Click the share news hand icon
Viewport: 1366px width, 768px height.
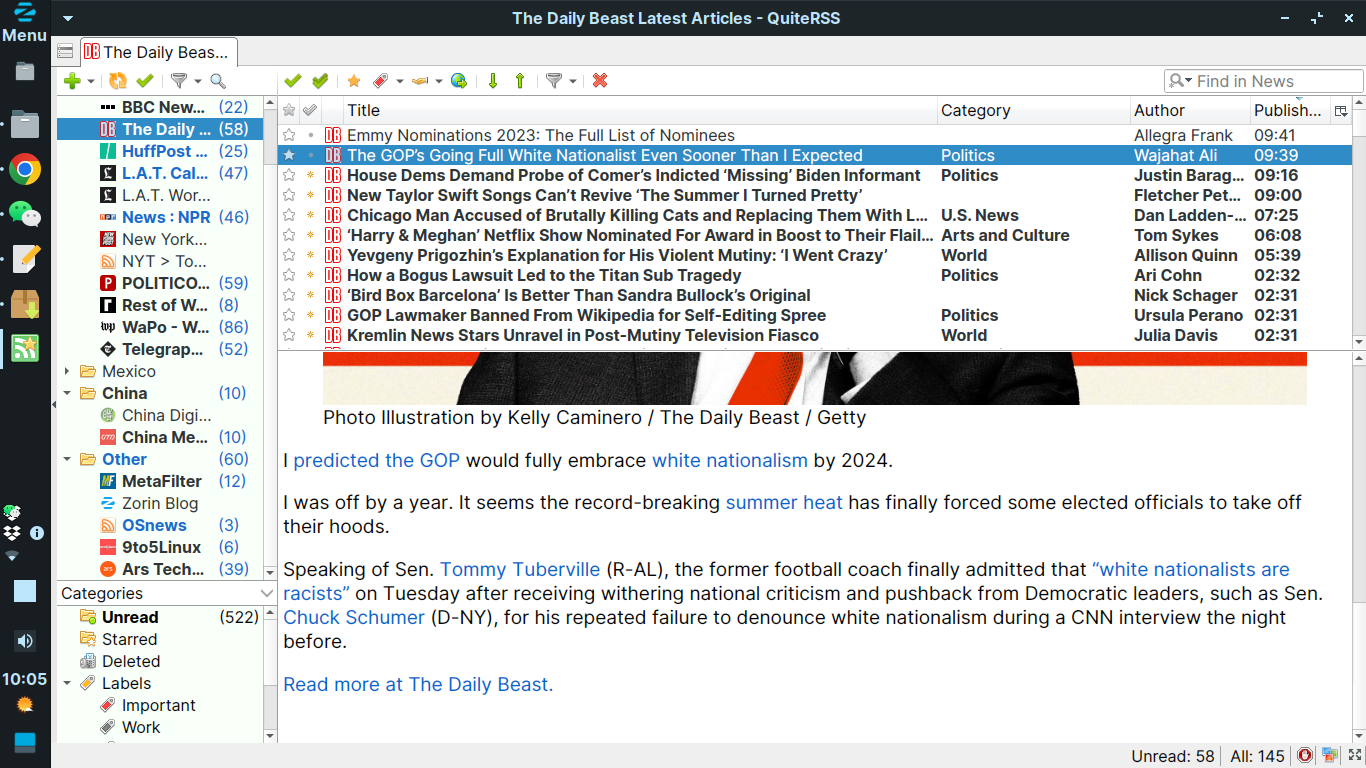(420, 81)
